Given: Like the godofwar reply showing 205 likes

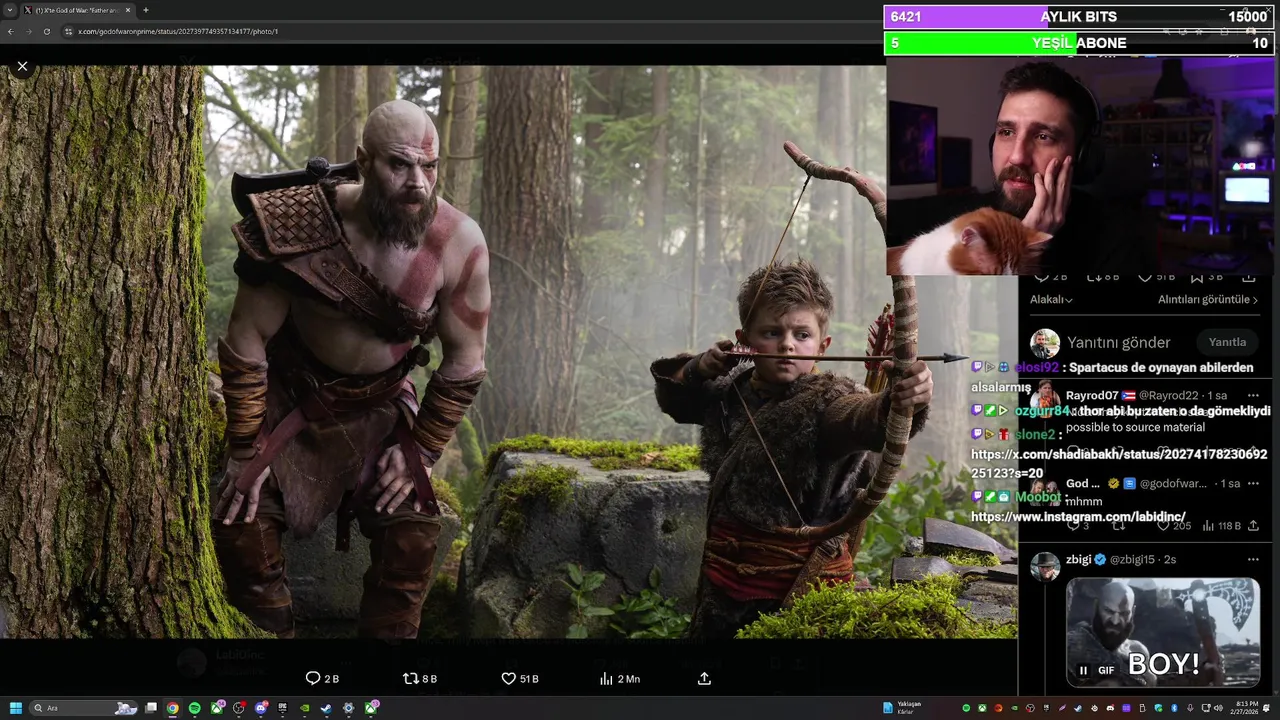Looking at the screenshot, I should tap(1173, 525).
